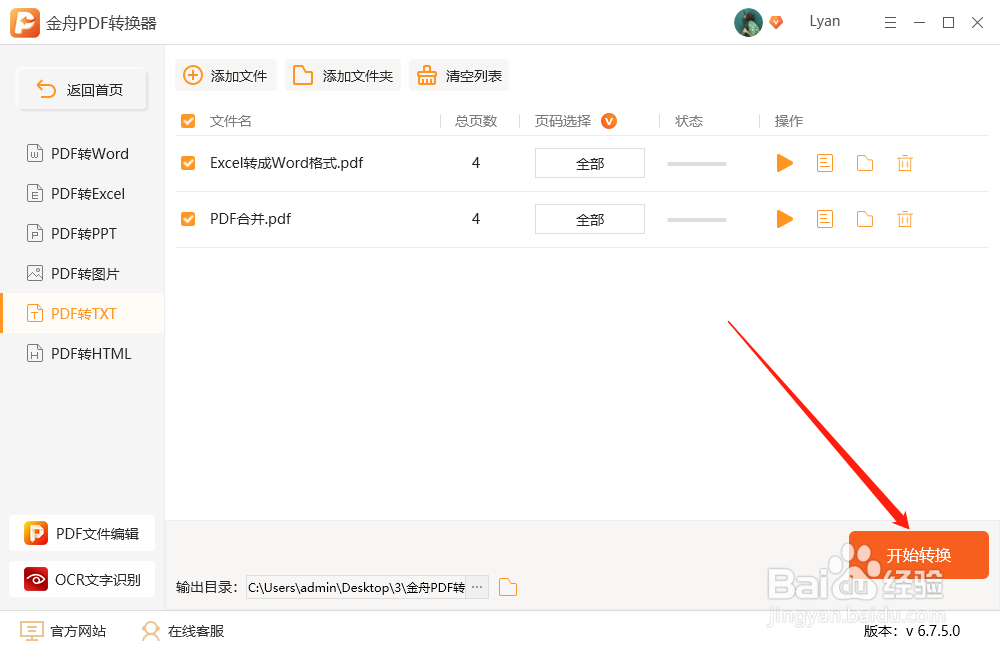
Task: Click the 金舟PDF转换器 app logo
Action: 25,23
